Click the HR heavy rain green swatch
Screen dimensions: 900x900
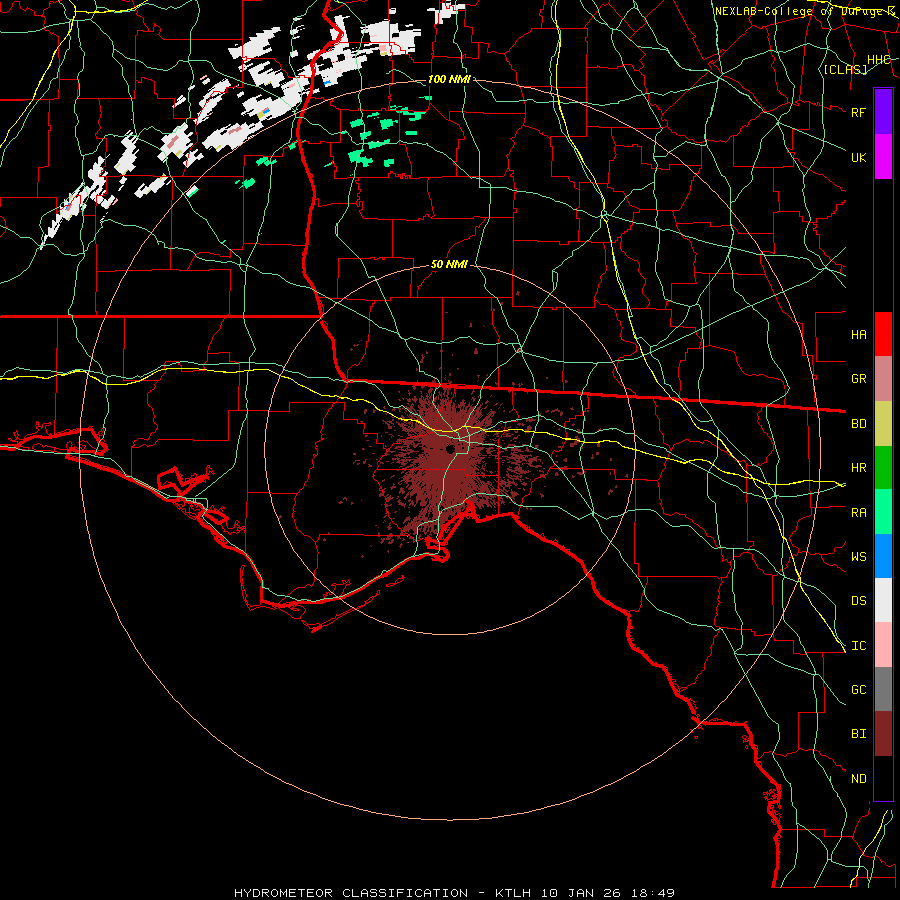[x=883, y=468]
